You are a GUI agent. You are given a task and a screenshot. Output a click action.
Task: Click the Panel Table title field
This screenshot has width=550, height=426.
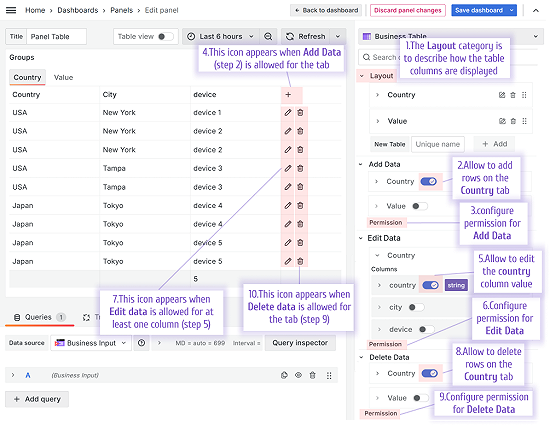(x=56, y=36)
